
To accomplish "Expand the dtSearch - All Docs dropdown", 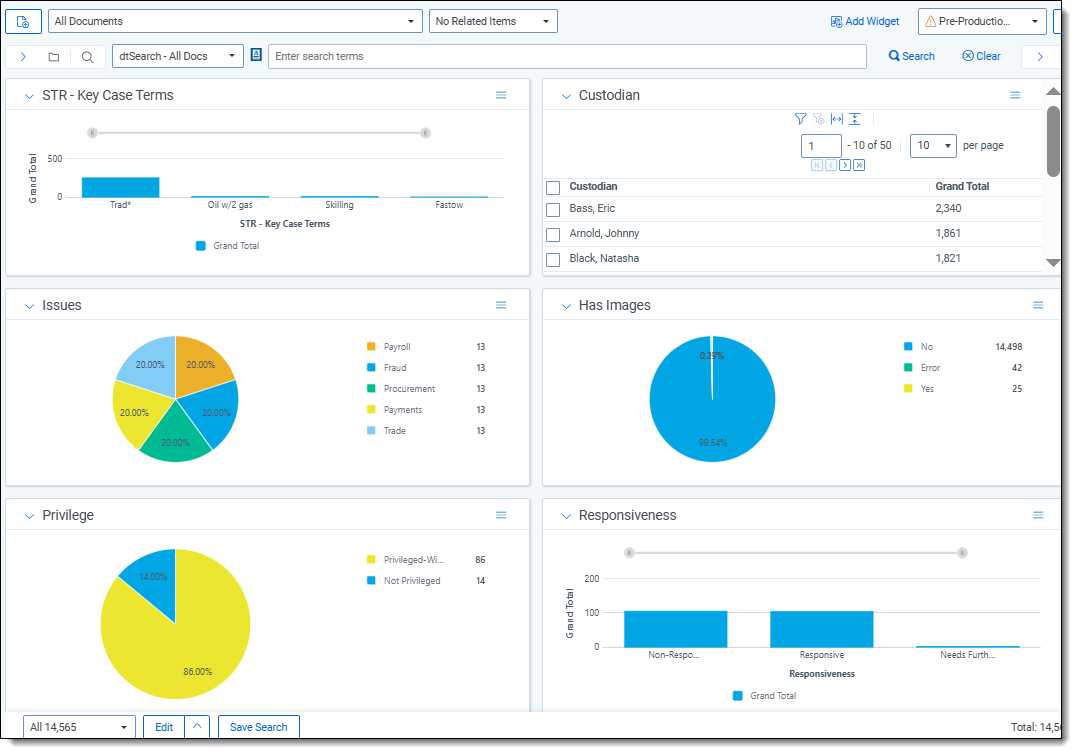I will point(178,56).
